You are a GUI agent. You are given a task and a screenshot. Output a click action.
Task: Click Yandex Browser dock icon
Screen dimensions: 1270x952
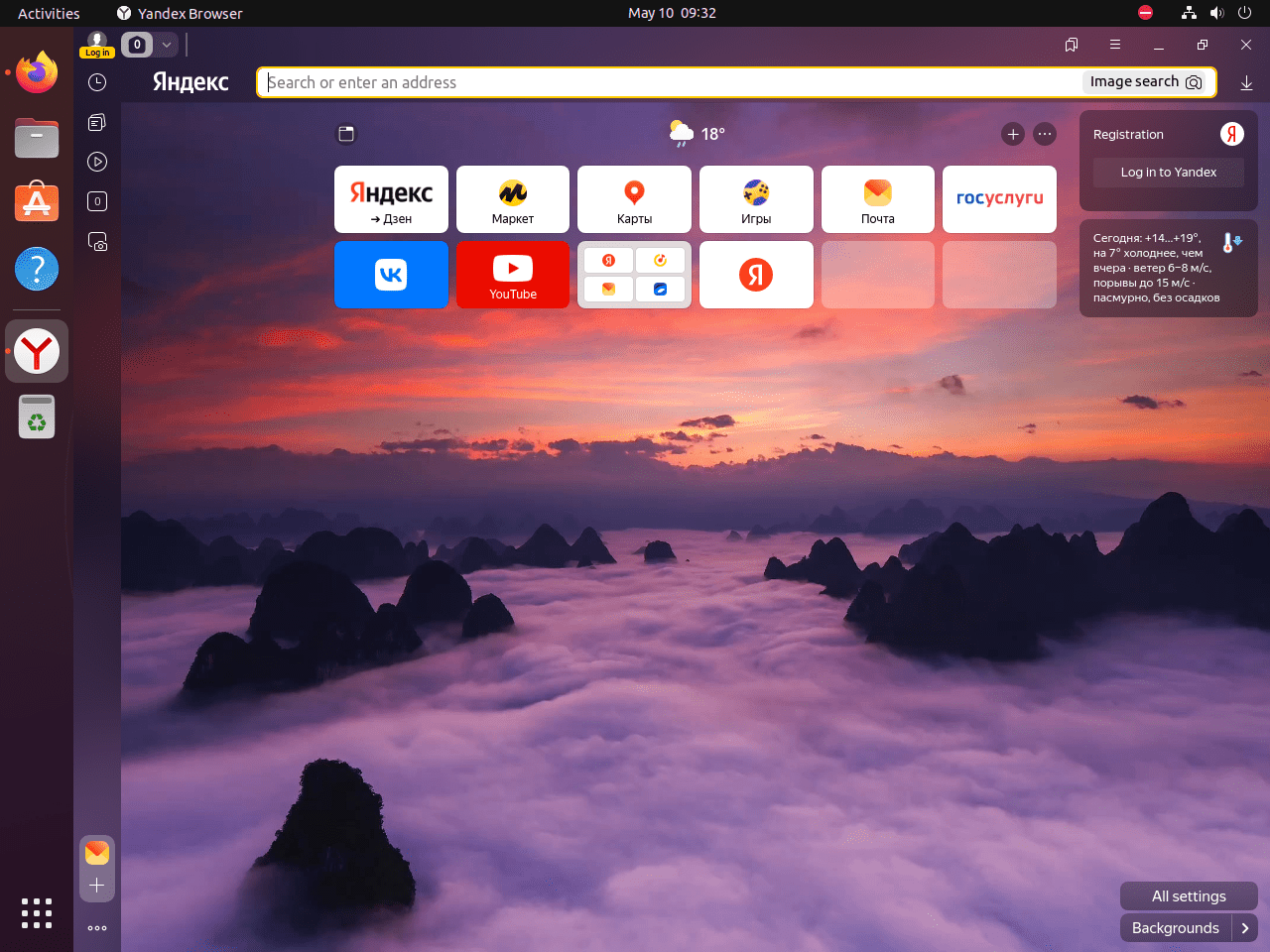tap(37, 351)
